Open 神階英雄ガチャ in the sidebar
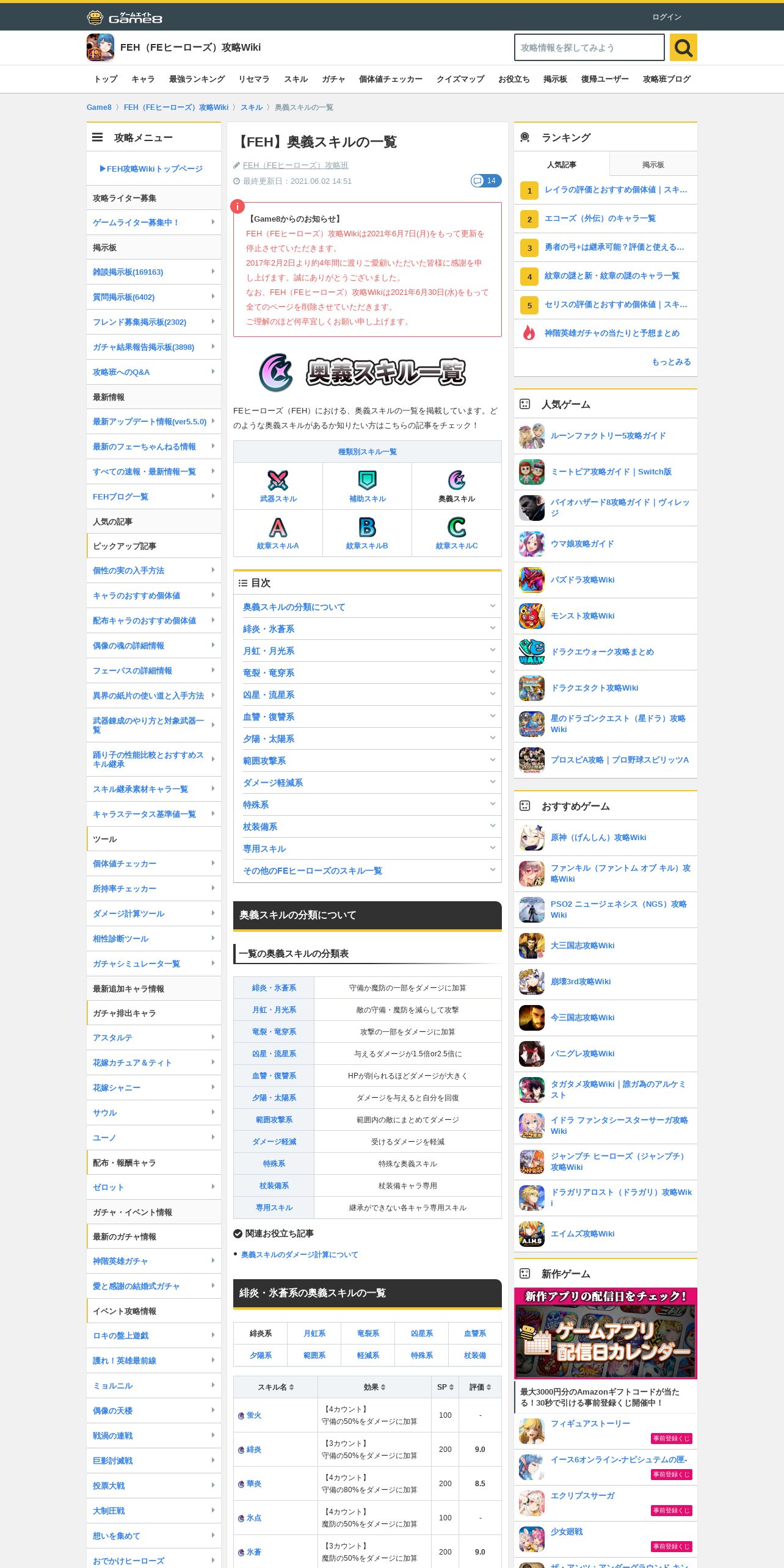Screen dimensions: 784x1568 coord(154,1261)
